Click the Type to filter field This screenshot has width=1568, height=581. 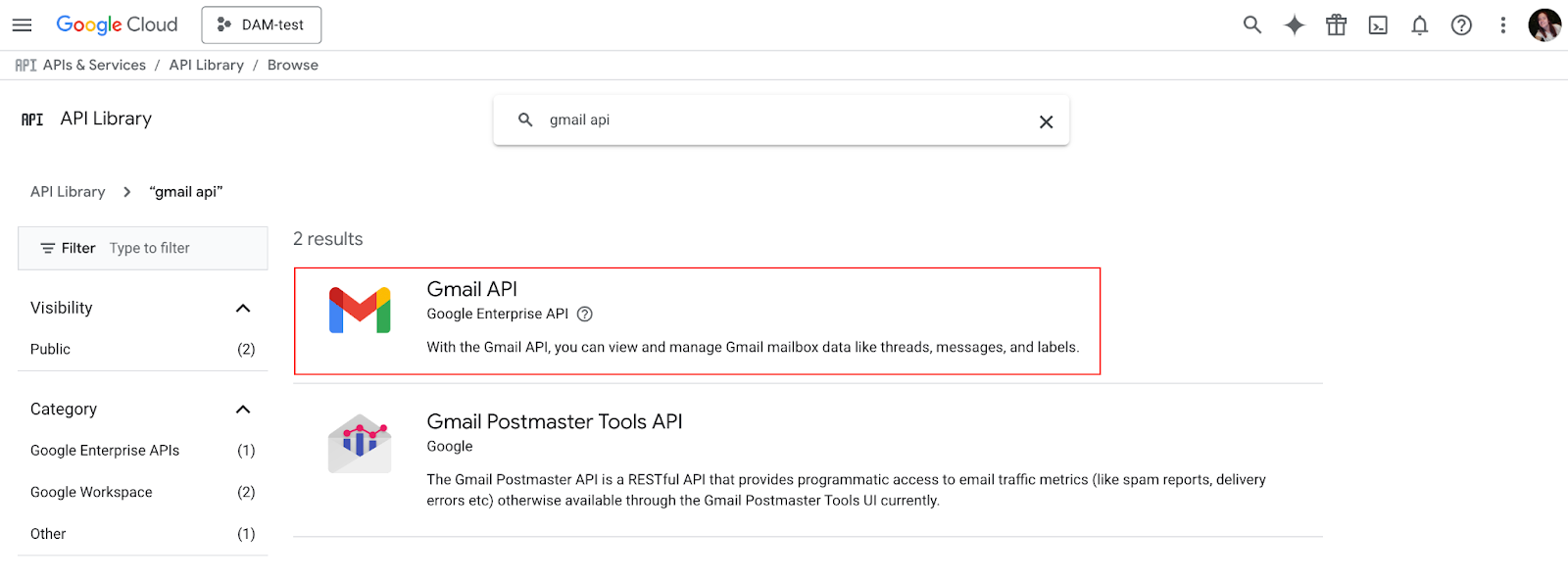point(184,249)
